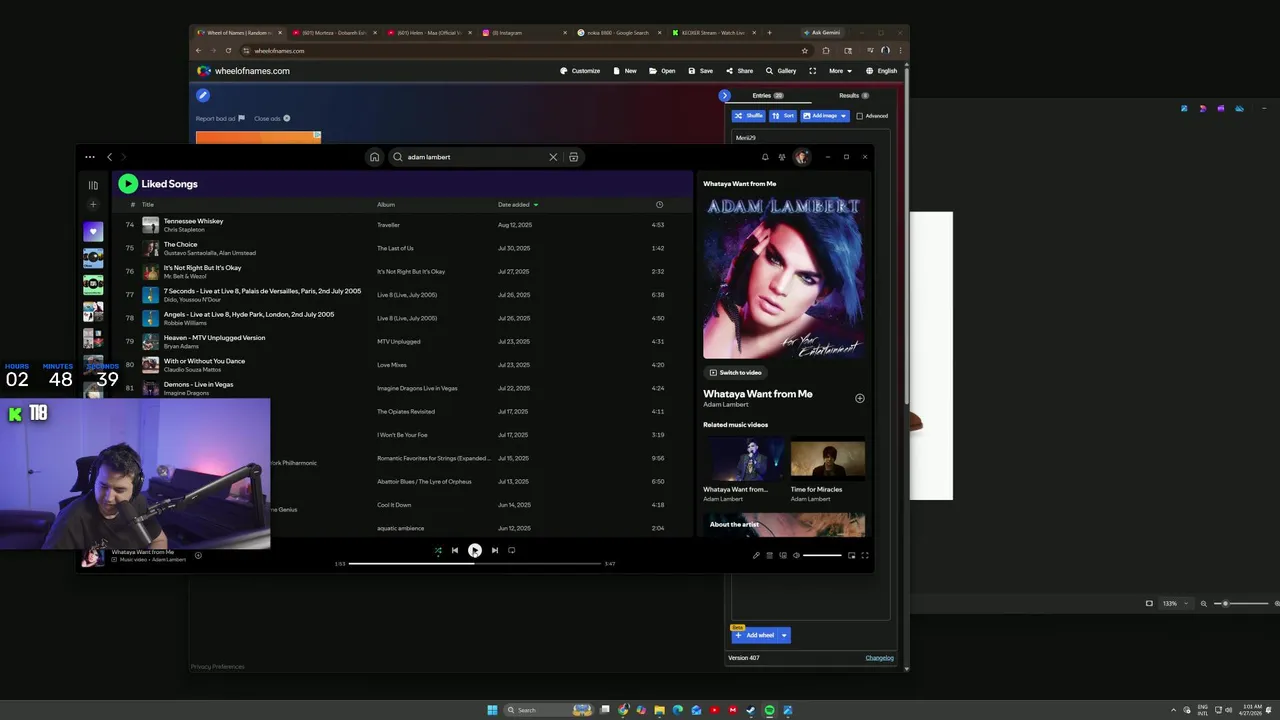Screen dimensions: 1280x720
Task: Open Customize in Wheel of Names
Action: click(x=580, y=71)
